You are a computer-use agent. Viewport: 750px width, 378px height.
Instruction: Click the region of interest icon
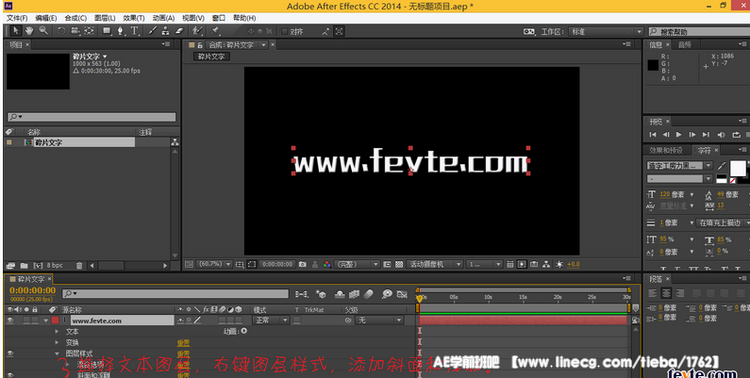252,264
